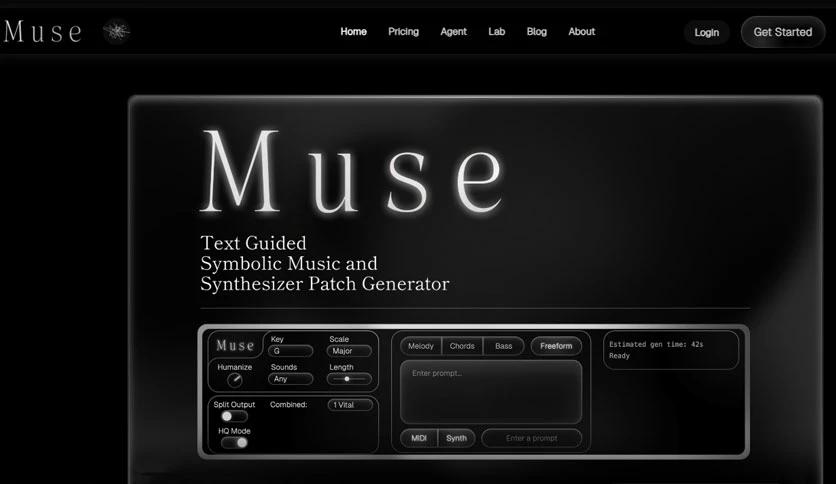Toggle the Split Output switch
This screenshot has width=836, height=484.
pos(234,416)
